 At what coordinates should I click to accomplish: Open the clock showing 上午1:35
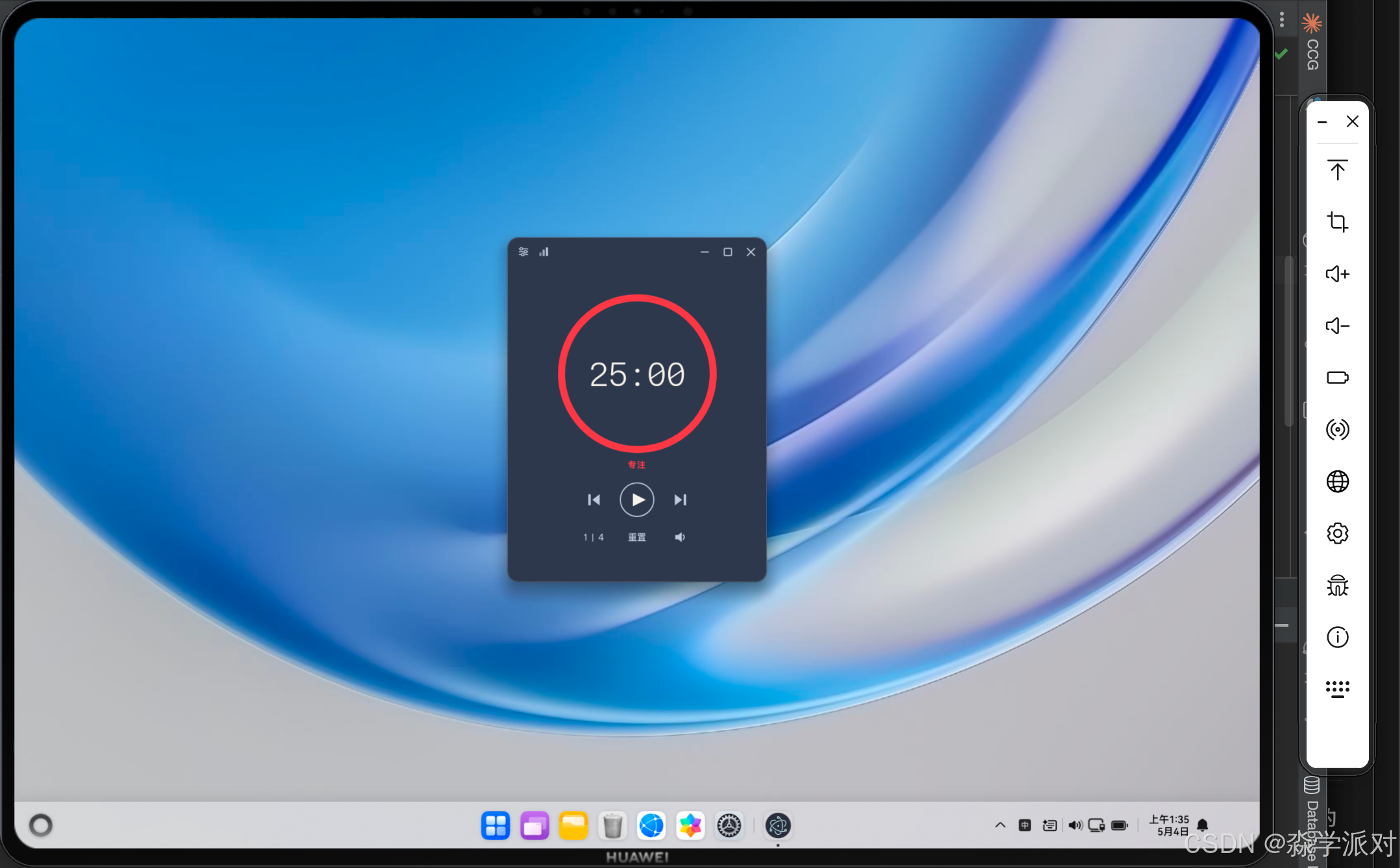(1170, 825)
